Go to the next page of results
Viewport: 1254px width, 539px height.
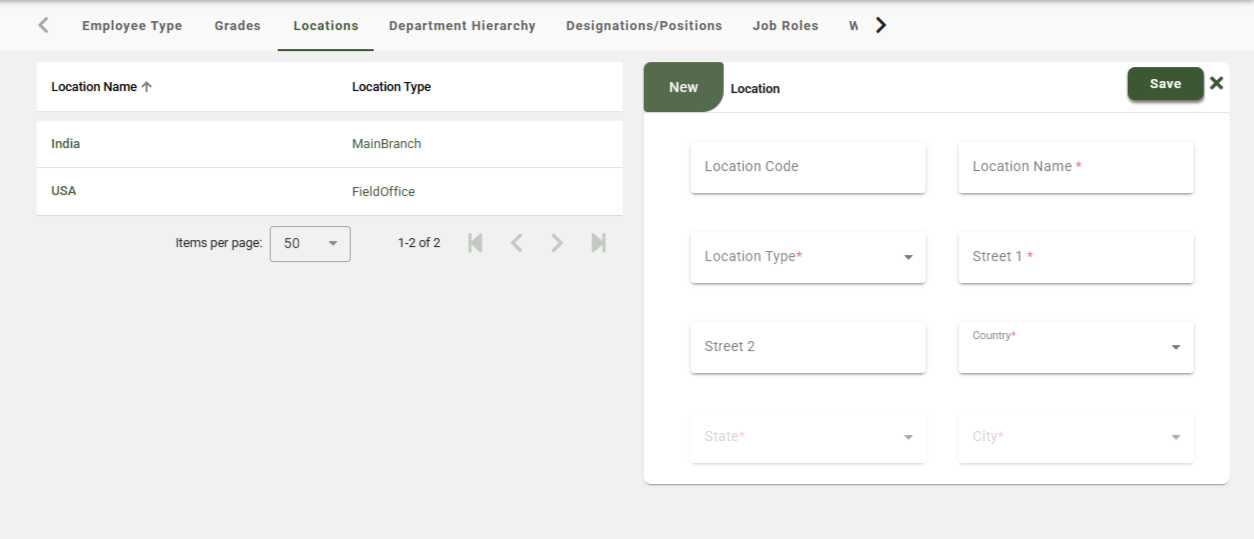(557, 243)
